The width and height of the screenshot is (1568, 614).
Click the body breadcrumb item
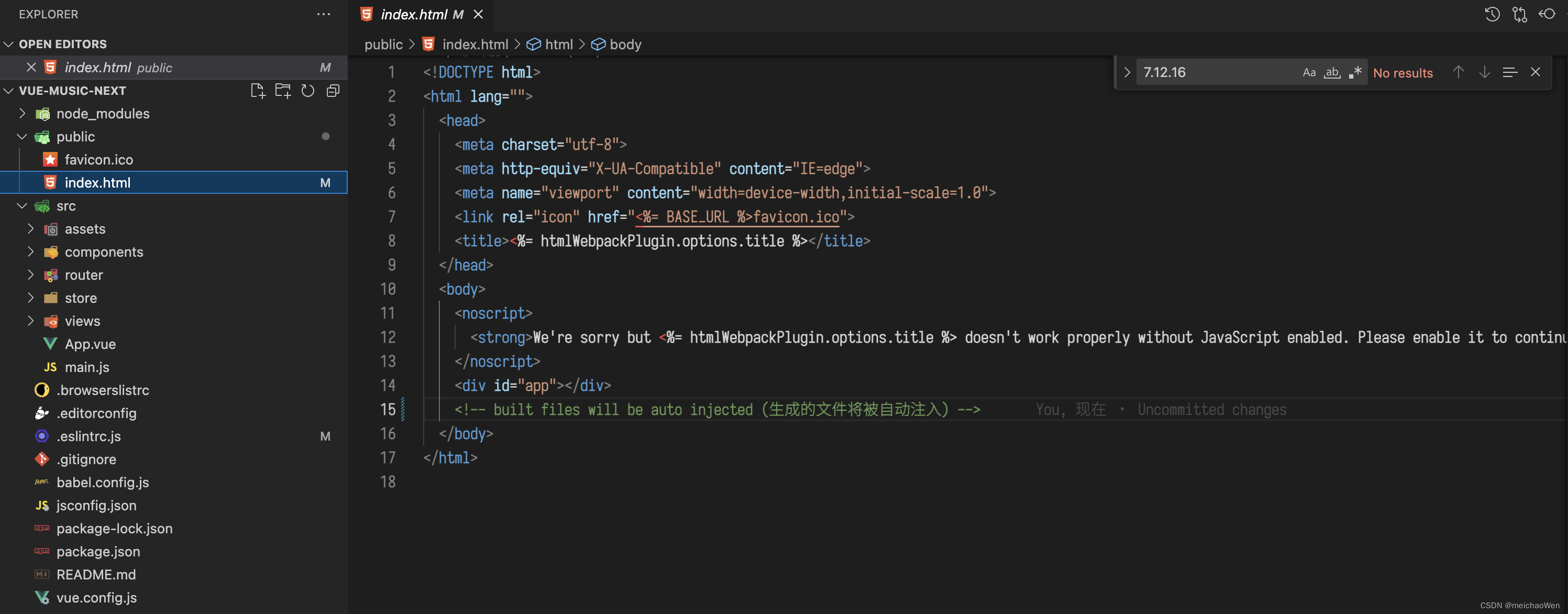[624, 45]
